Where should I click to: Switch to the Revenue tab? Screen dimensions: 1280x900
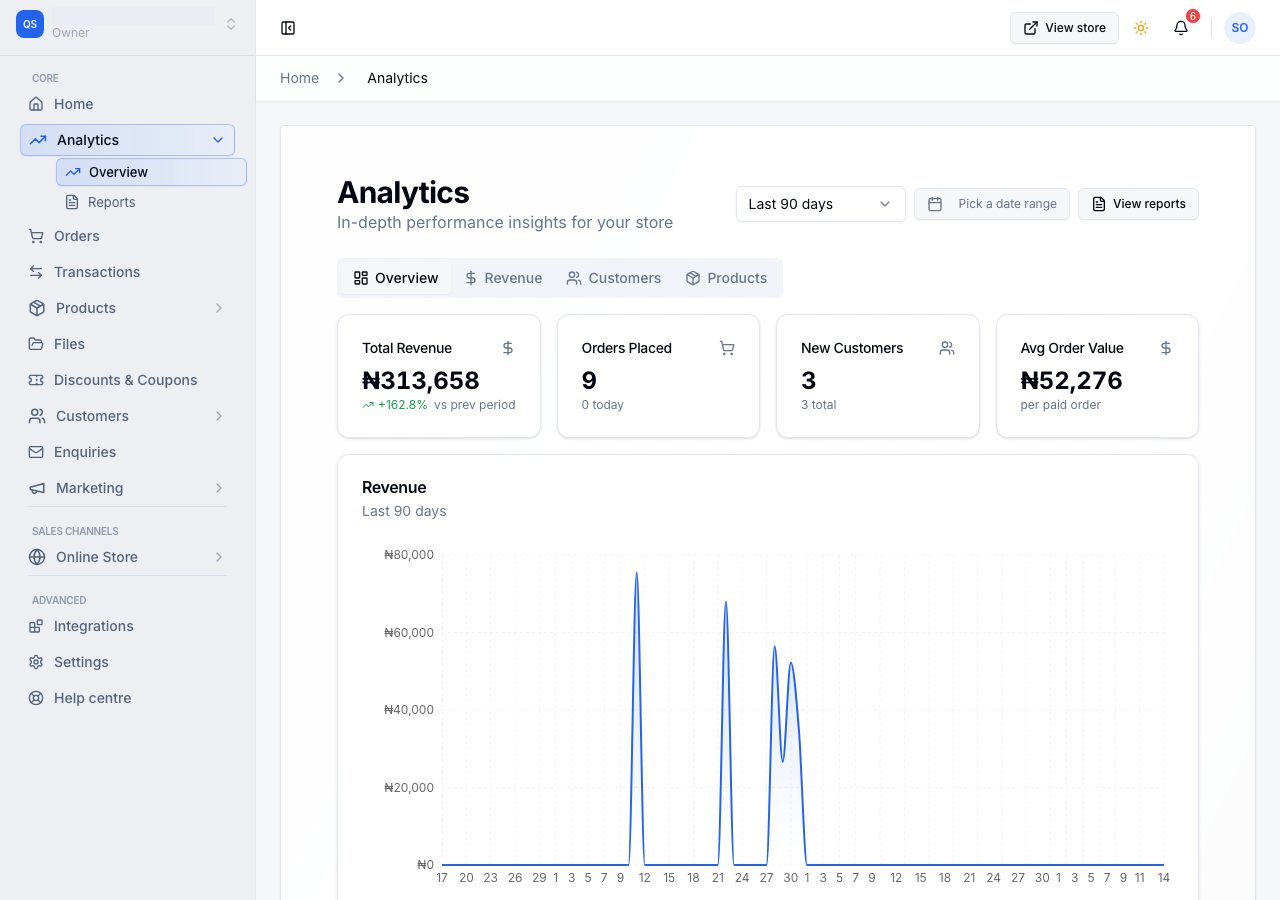pos(503,278)
